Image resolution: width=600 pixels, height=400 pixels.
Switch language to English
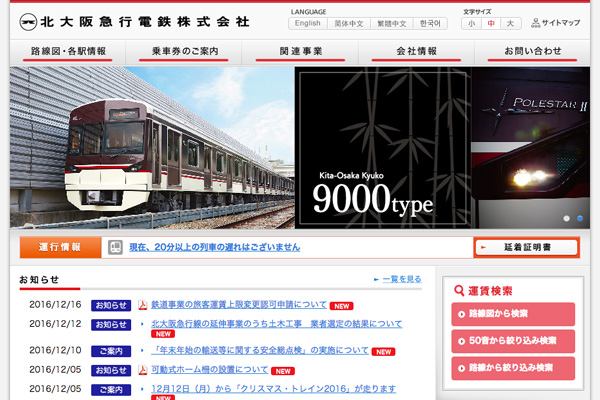[x=308, y=23]
